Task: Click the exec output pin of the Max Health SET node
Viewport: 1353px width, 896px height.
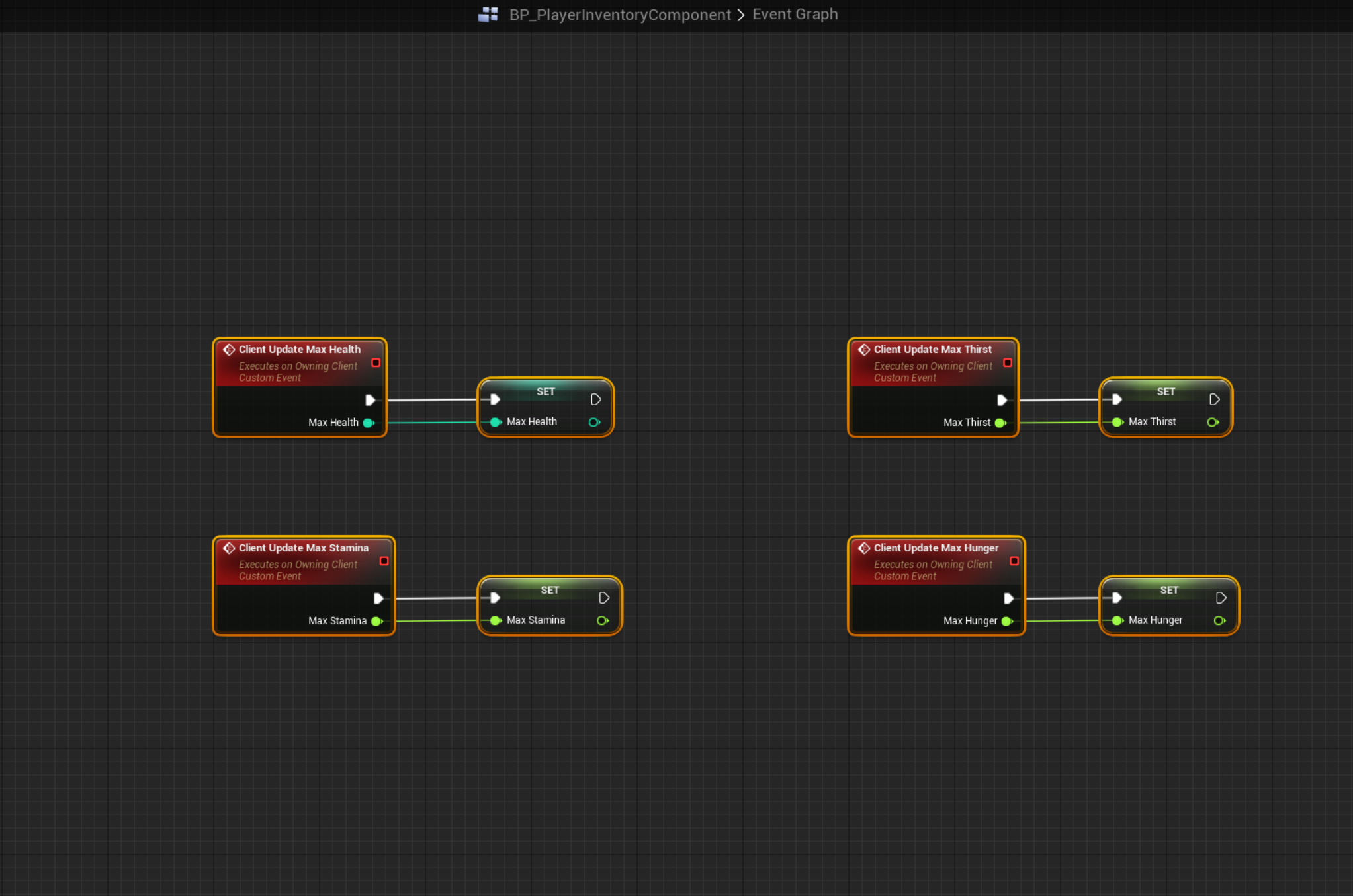Action: 595,399
